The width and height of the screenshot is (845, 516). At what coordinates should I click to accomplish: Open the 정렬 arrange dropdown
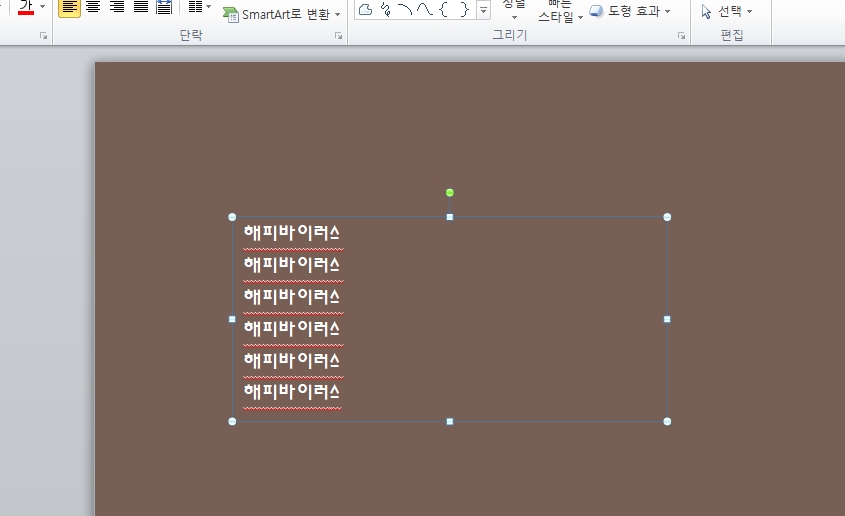pos(514,11)
